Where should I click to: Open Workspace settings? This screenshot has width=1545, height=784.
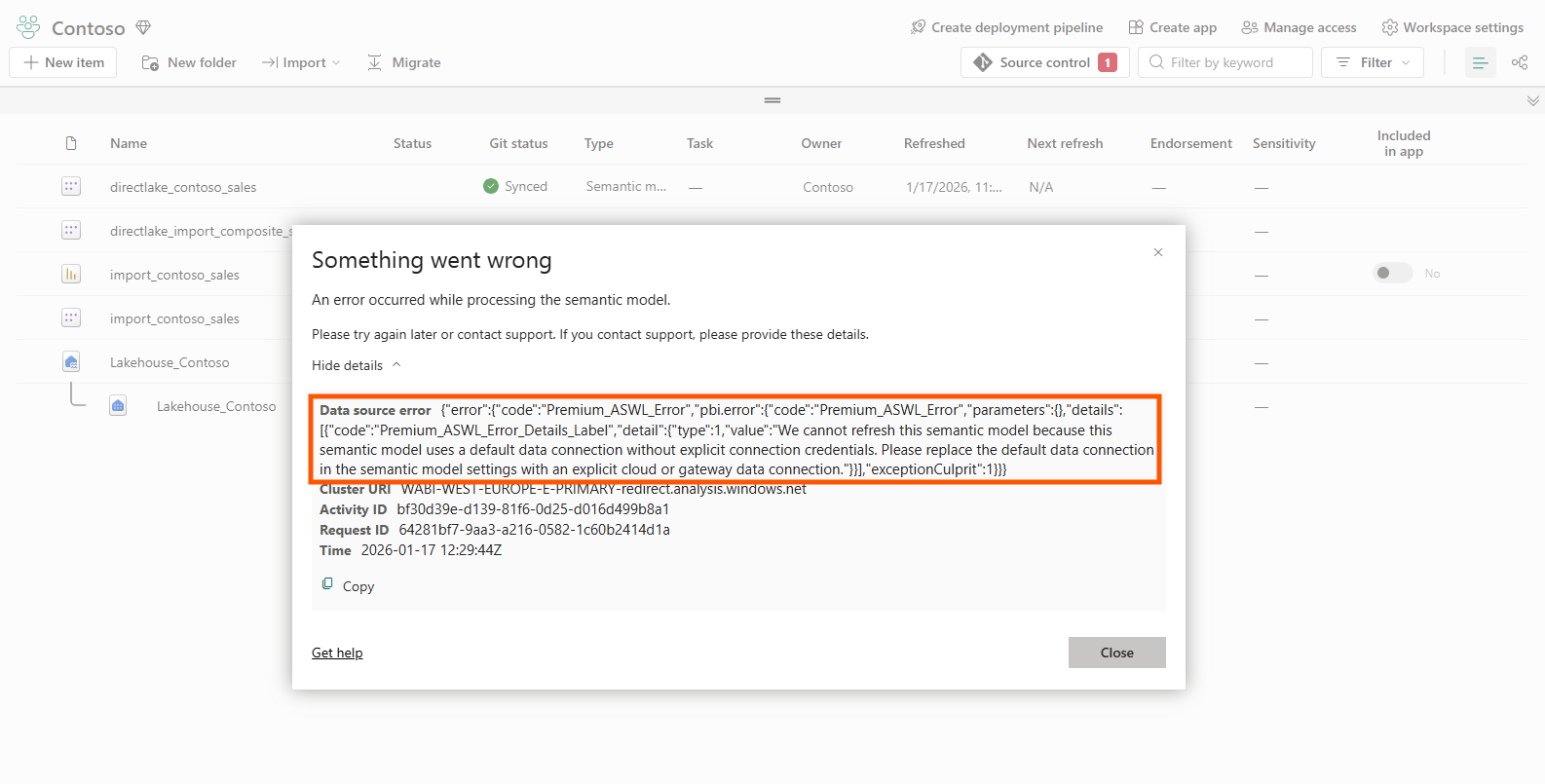(1452, 27)
